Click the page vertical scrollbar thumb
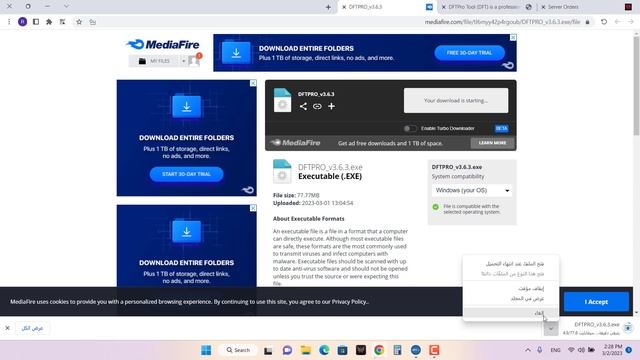The height and width of the screenshot is (360, 640). click(x=636, y=86)
